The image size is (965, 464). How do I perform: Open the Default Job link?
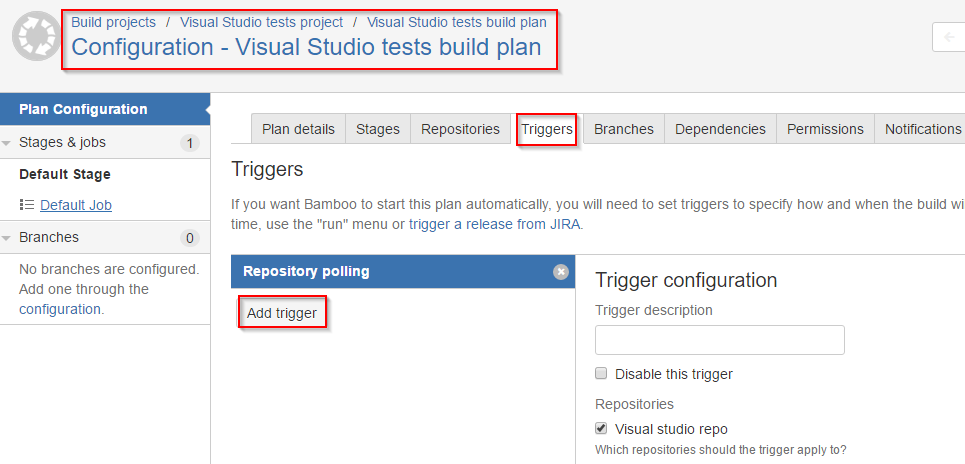pyautogui.click(x=76, y=205)
